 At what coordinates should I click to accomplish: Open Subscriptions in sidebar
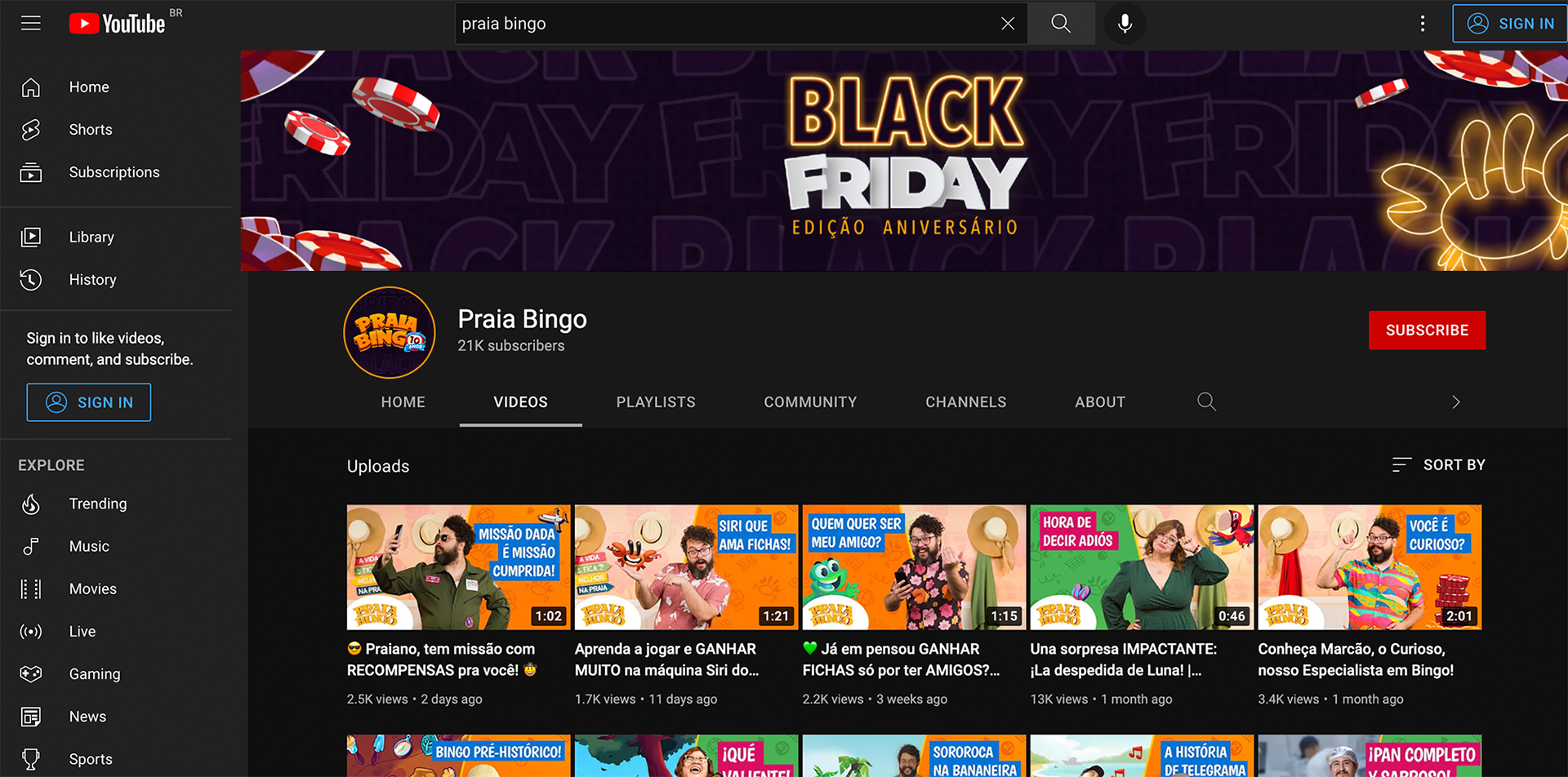[x=116, y=172]
